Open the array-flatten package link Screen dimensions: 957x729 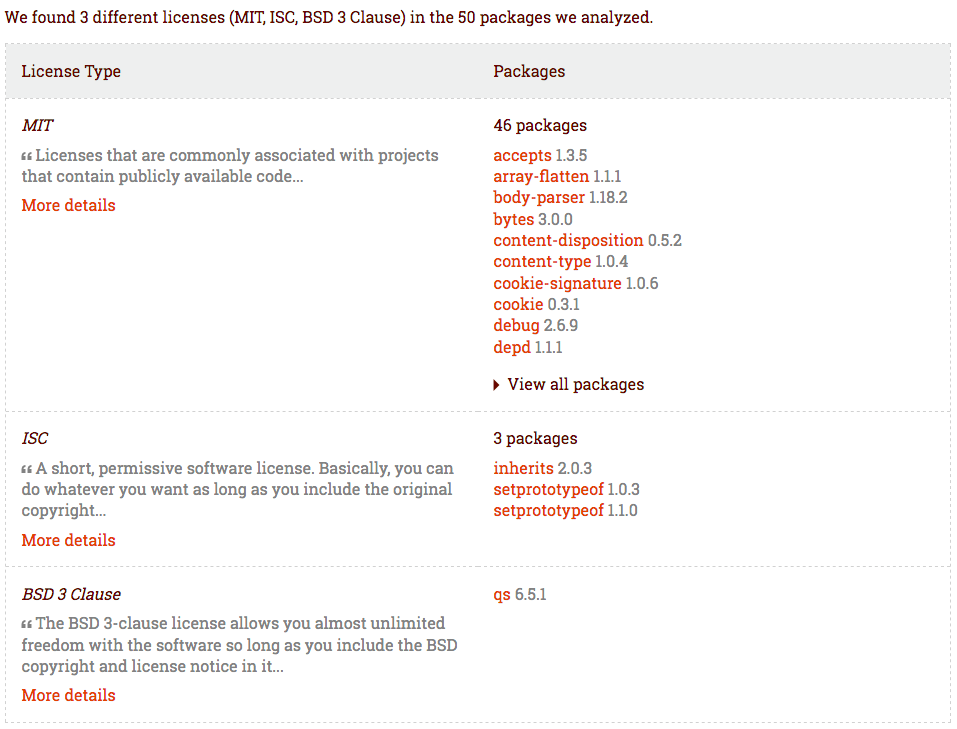tap(541, 177)
